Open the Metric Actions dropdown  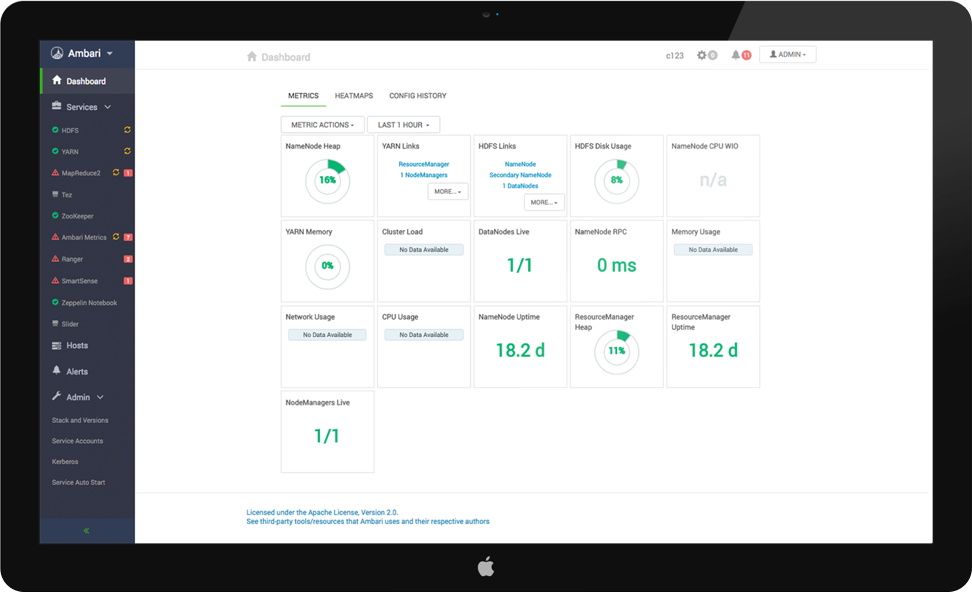[322, 125]
